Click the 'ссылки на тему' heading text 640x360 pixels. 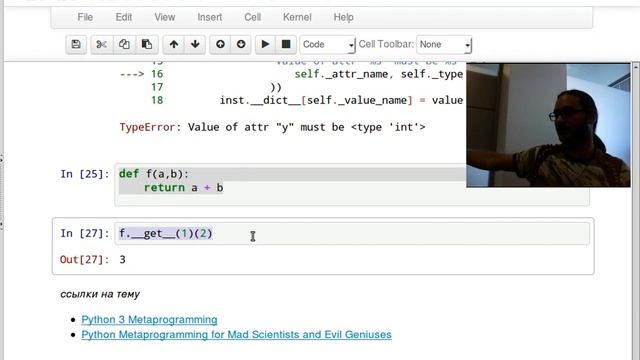(100, 294)
